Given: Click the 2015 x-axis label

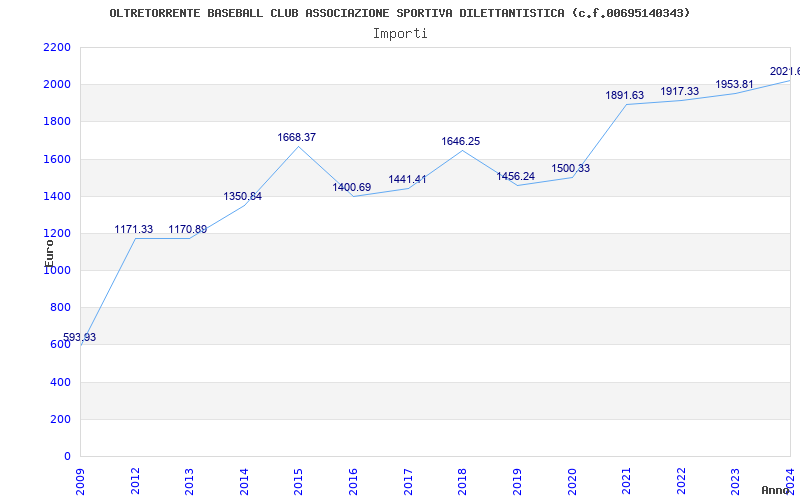Looking at the screenshot, I should tap(298, 482).
